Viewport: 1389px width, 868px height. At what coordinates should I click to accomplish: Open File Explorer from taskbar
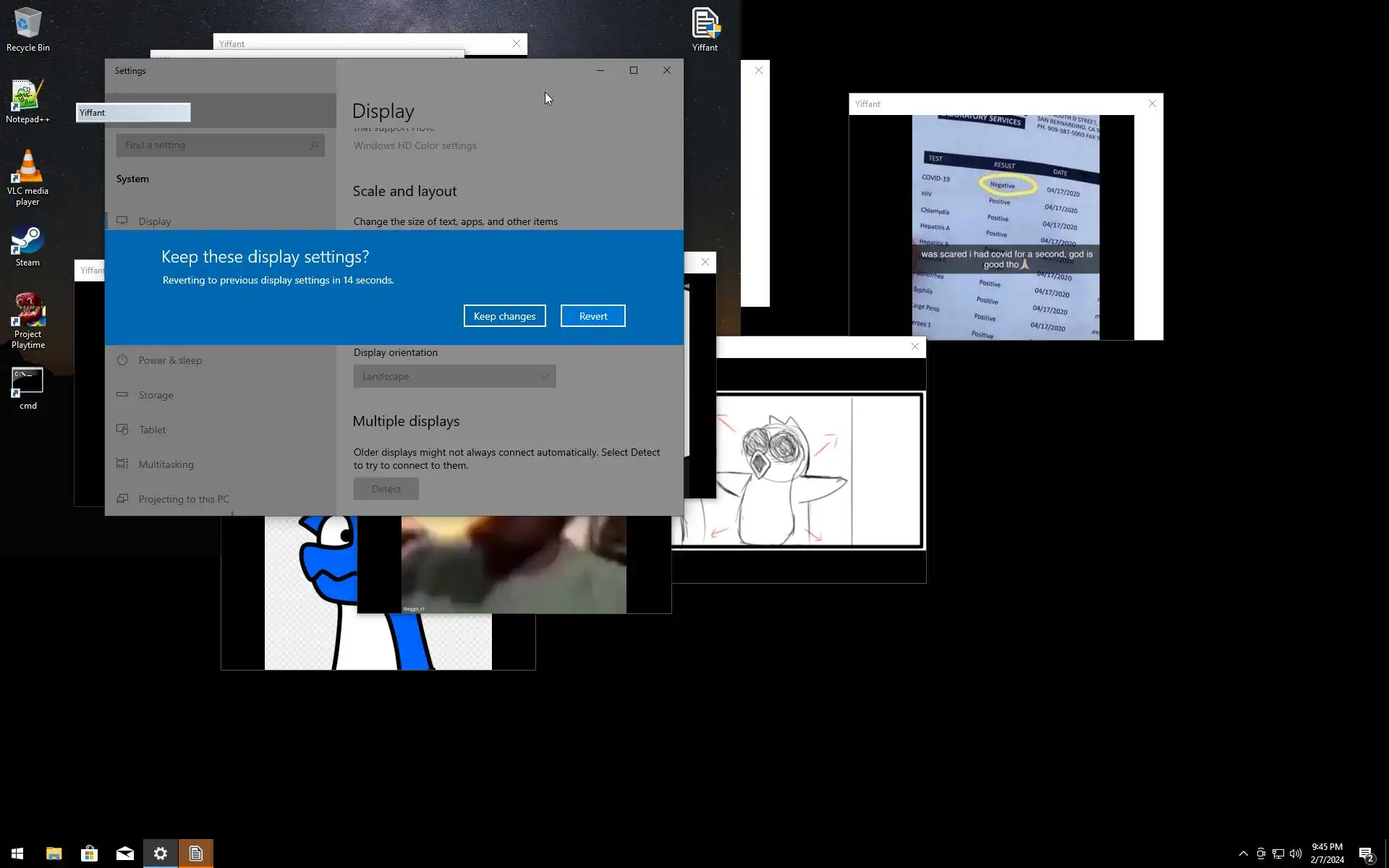[54, 854]
